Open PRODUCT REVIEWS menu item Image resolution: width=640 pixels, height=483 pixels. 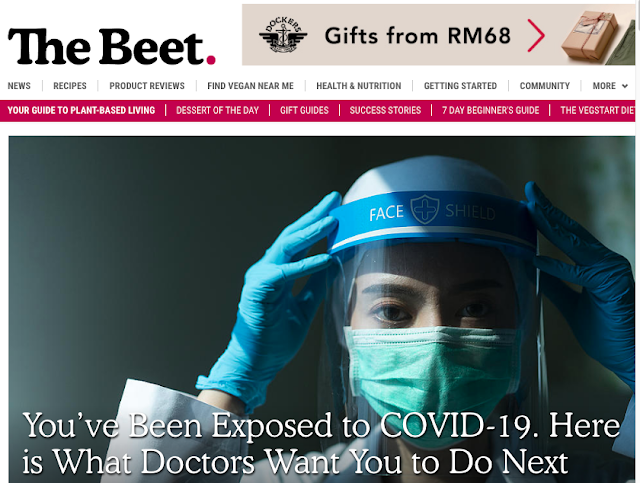click(147, 86)
